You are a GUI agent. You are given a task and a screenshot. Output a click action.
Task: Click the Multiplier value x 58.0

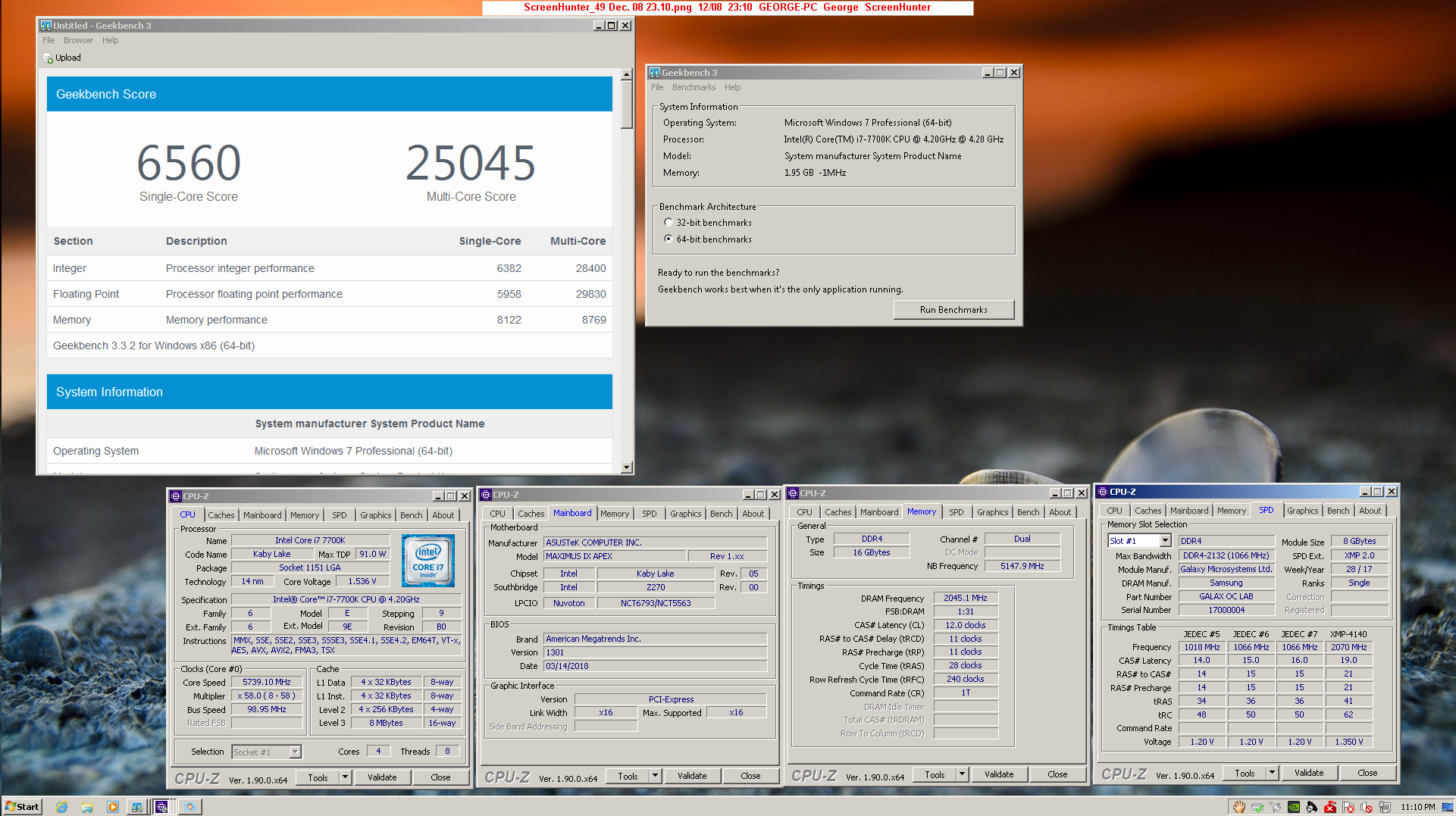[267, 696]
